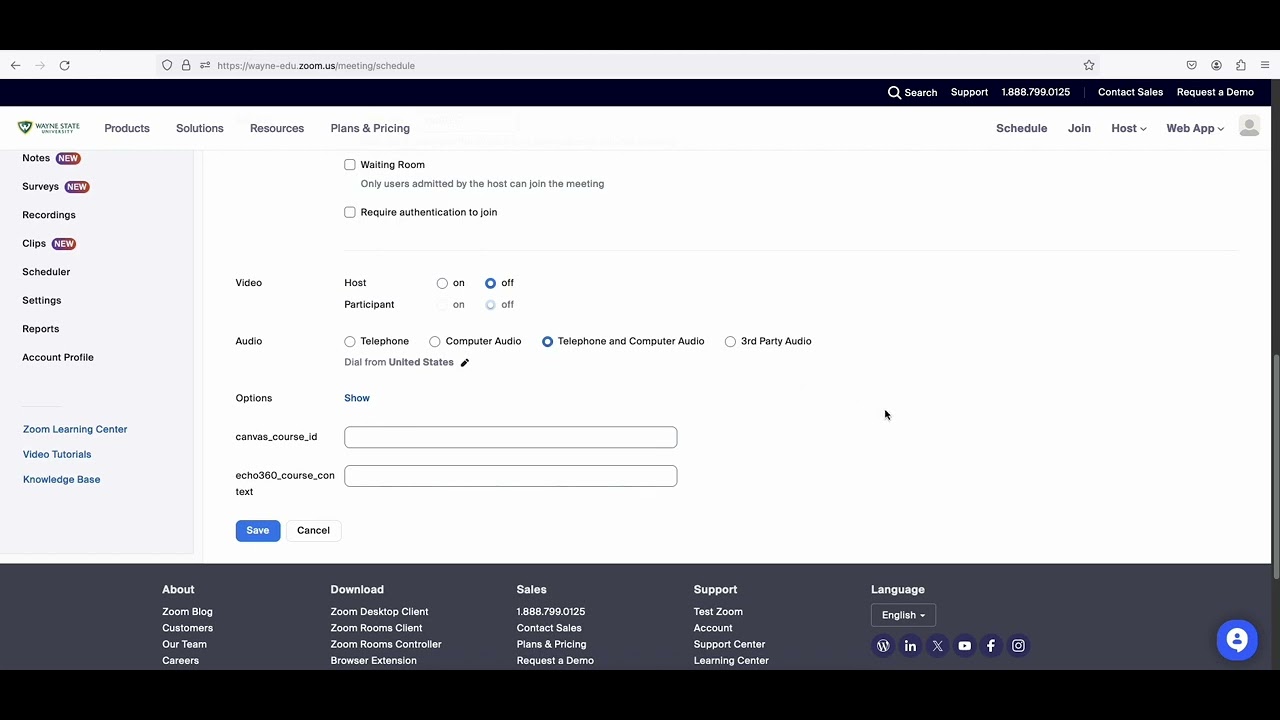Check Require authentication to join
The image size is (1280, 720).
point(350,212)
